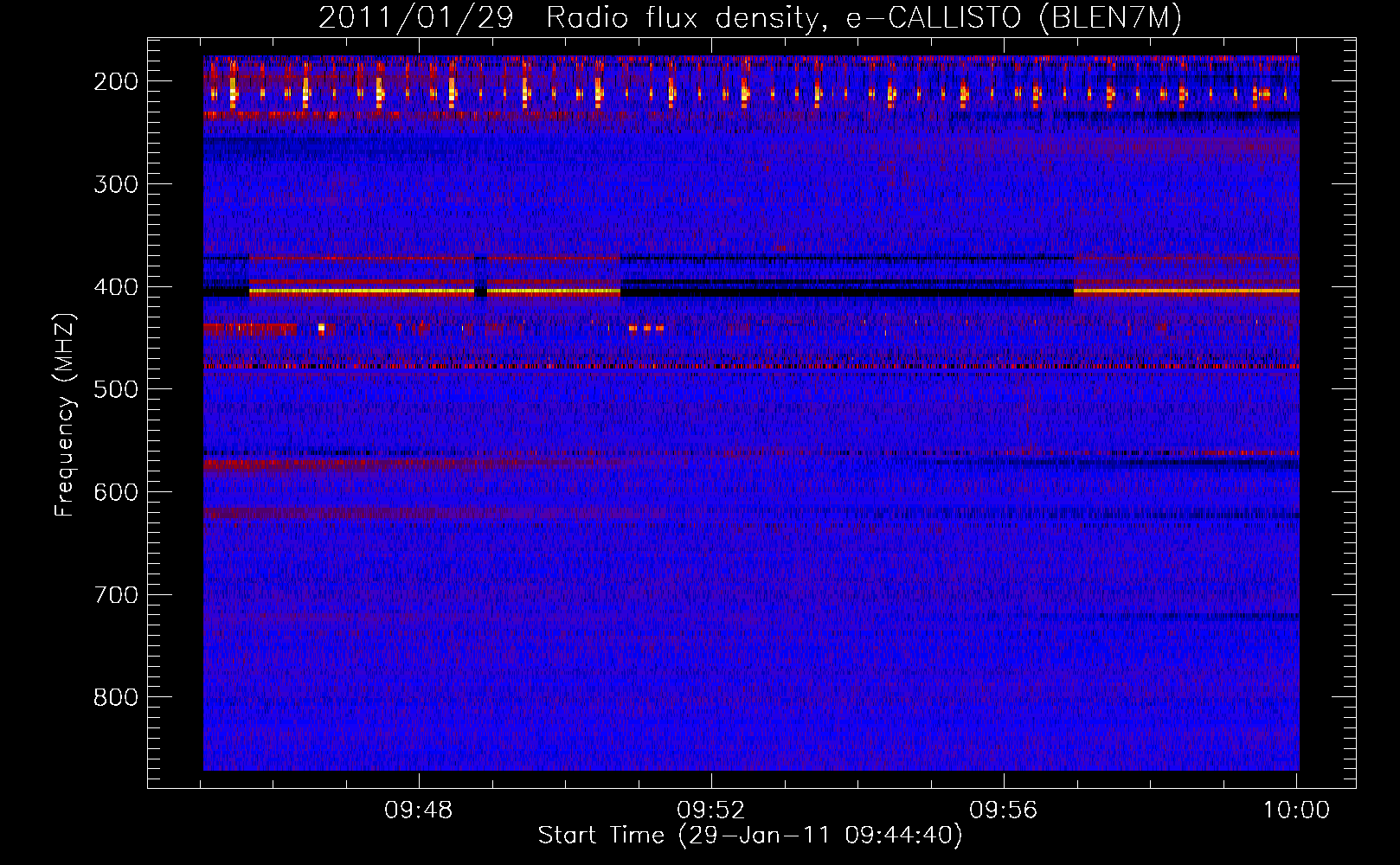Click the plot title "2011/01/29 Radio flux density, e-CALLISTO (BLEN7M)"
This screenshot has height=865, width=1400.
[x=750, y=18]
